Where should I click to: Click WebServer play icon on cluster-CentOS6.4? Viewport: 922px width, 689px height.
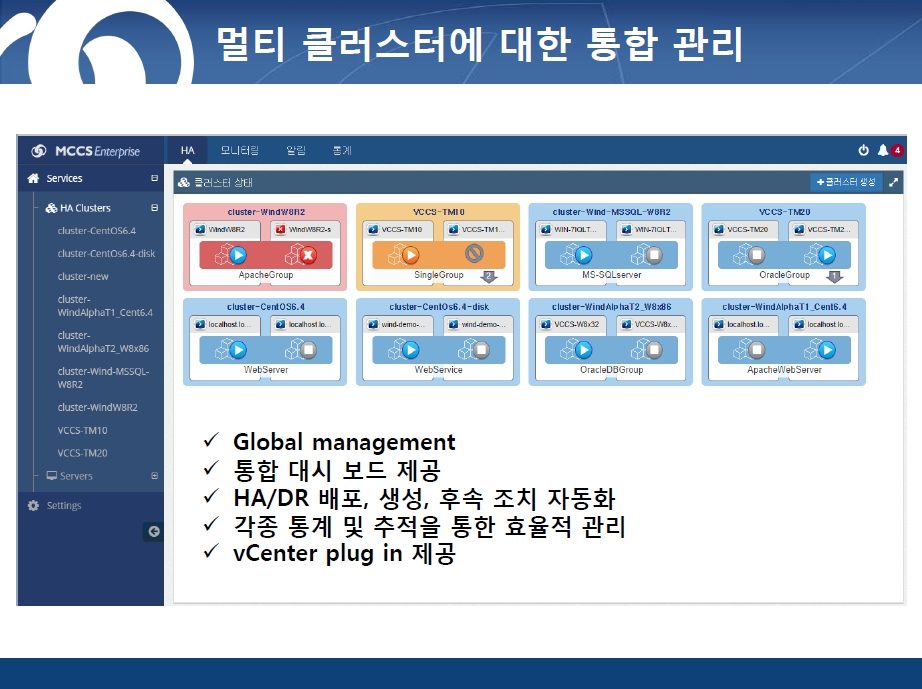[238, 350]
